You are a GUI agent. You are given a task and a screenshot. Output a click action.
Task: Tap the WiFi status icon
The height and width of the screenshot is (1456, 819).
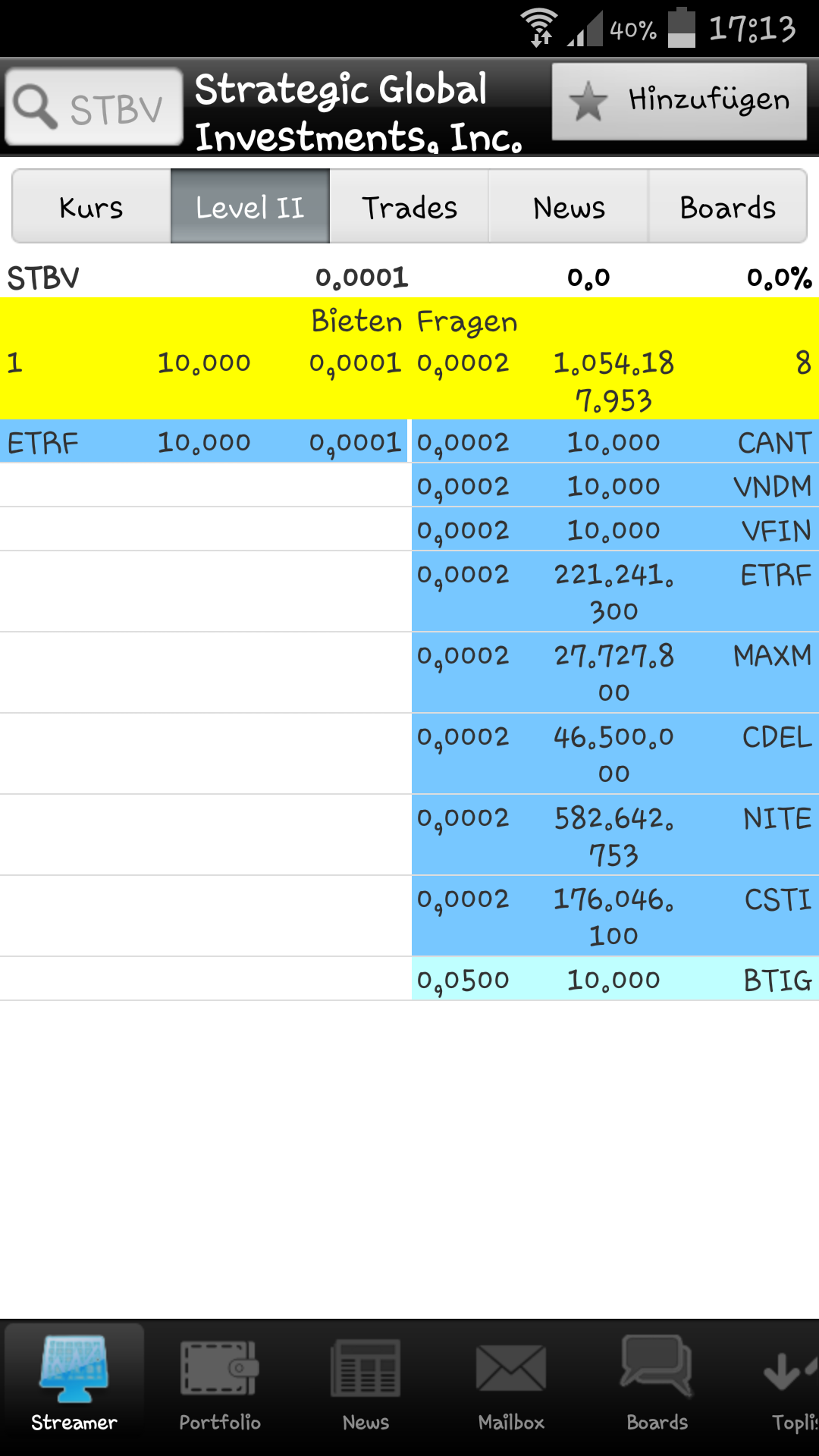(539, 28)
